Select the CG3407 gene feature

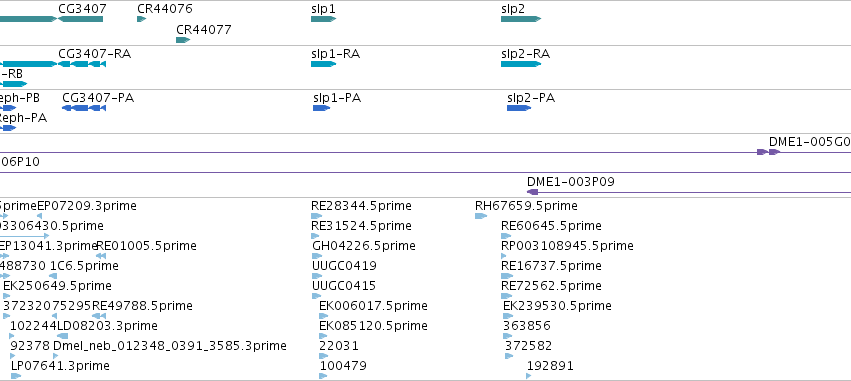click(x=80, y=19)
